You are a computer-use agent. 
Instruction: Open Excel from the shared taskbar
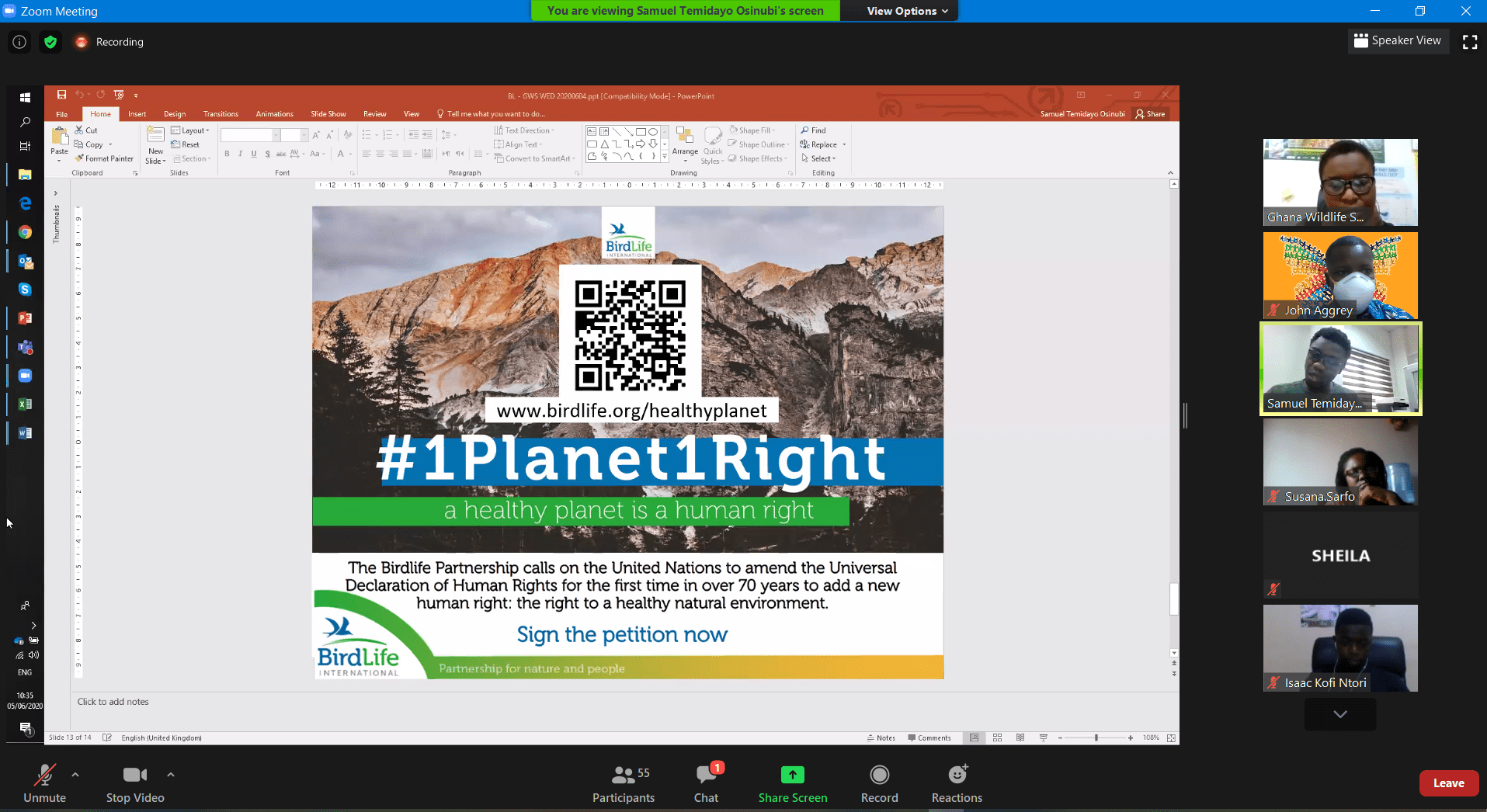tap(25, 404)
